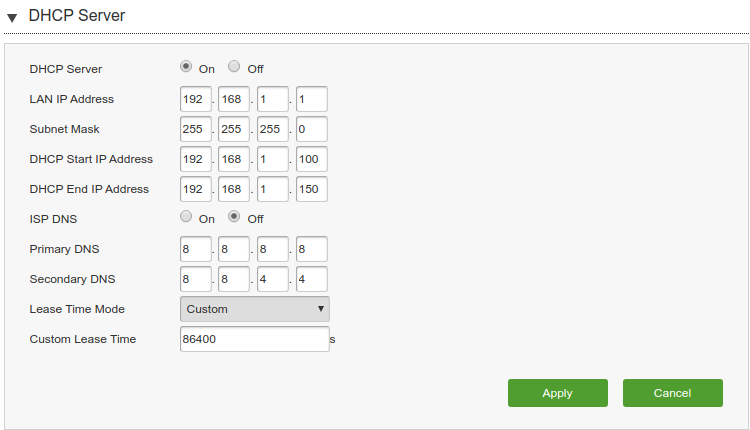Click the 'DHCP Start IP Address' label
The width and height of the screenshot is (750, 430).
[91, 159]
